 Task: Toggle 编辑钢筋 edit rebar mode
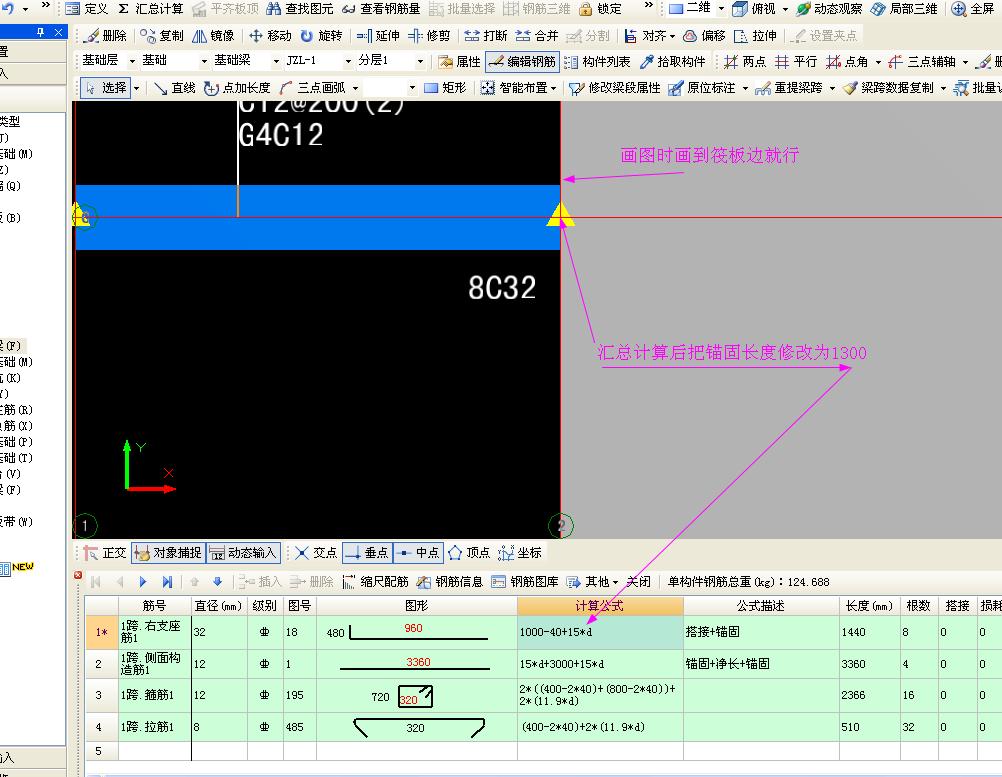(x=523, y=61)
